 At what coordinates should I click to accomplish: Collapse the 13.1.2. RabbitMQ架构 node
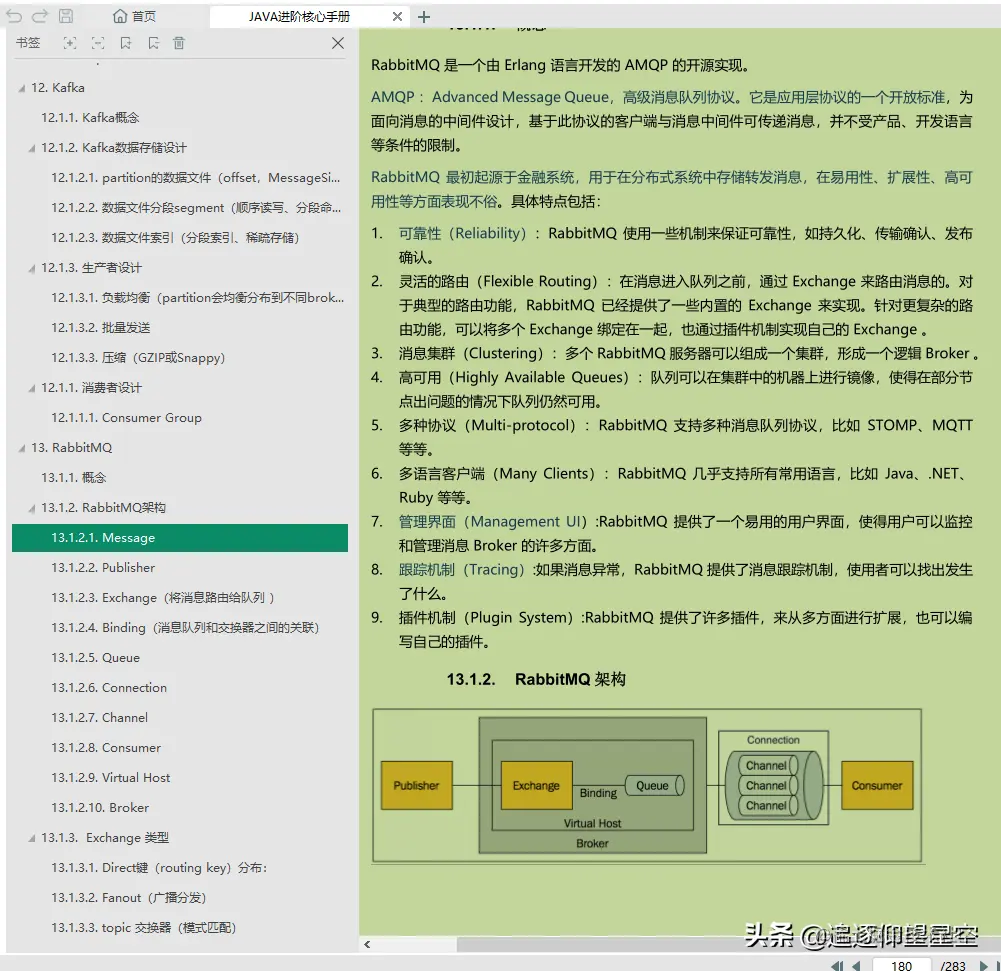(32, 508)
